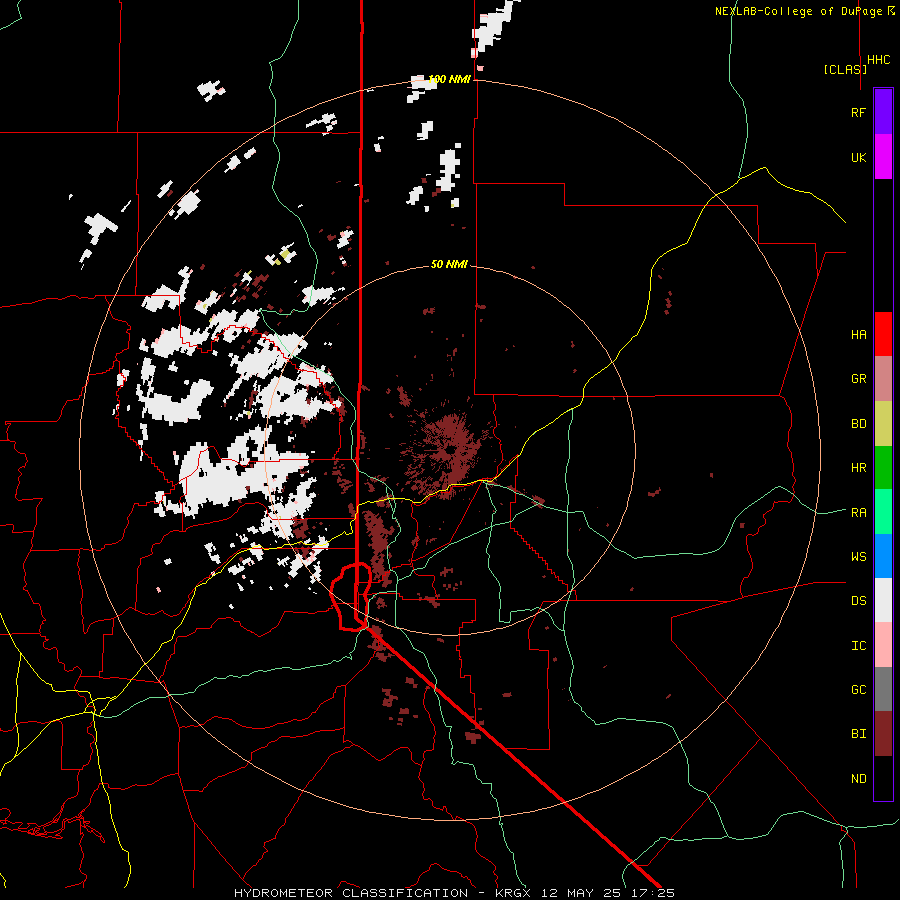Click the RA legend label

(858, 513)
